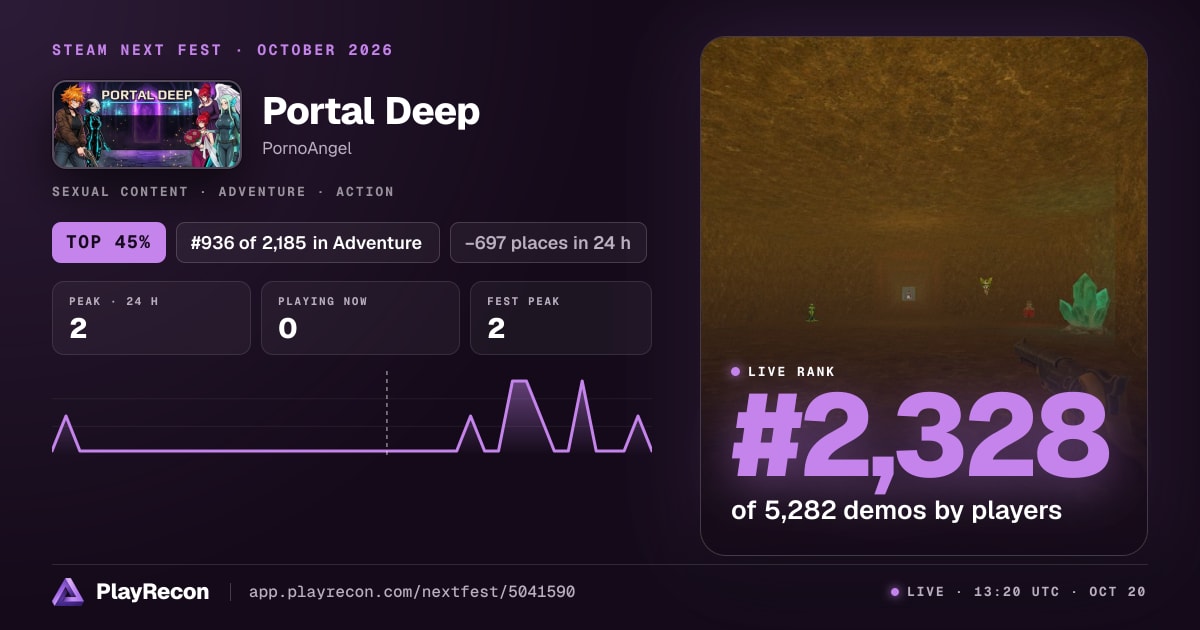This screenshot has height=630, width=1200.
Task: Click the PlayRecon brand name
Action: click(152, 592)
